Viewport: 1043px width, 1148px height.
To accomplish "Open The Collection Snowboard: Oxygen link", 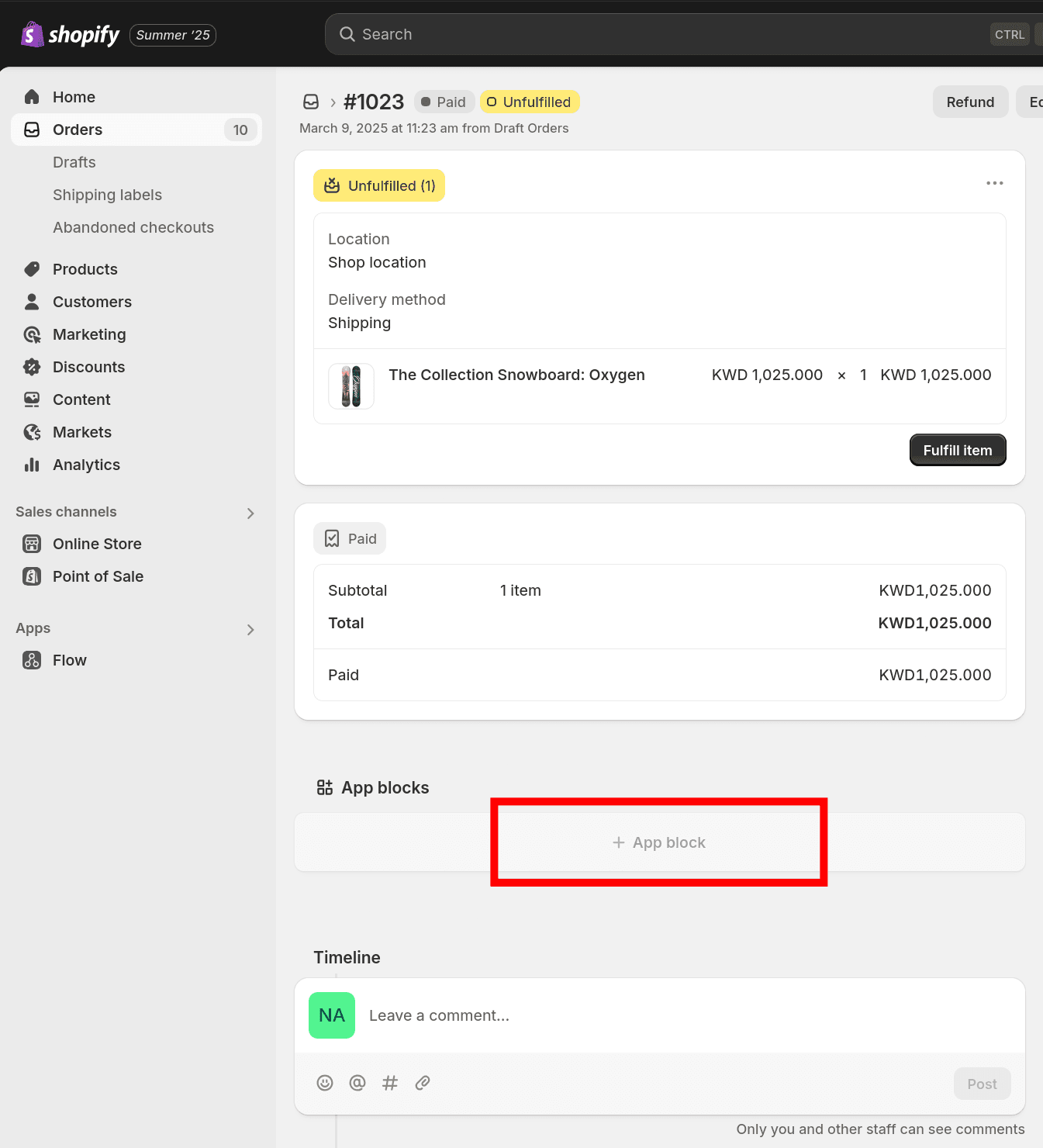I will click(x=516, y=375).
